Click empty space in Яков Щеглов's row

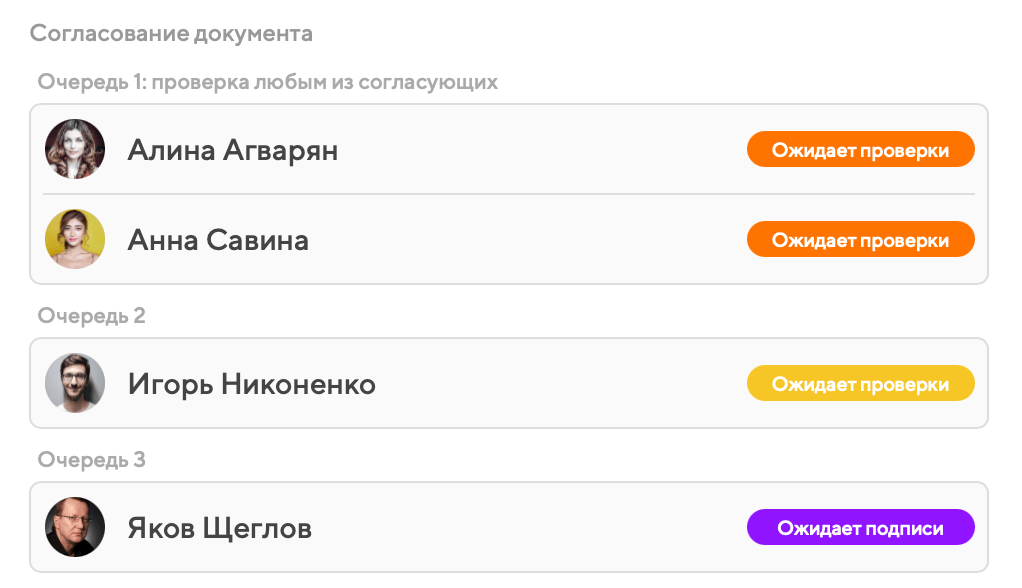pyautogui.click(x=530, y=528)
